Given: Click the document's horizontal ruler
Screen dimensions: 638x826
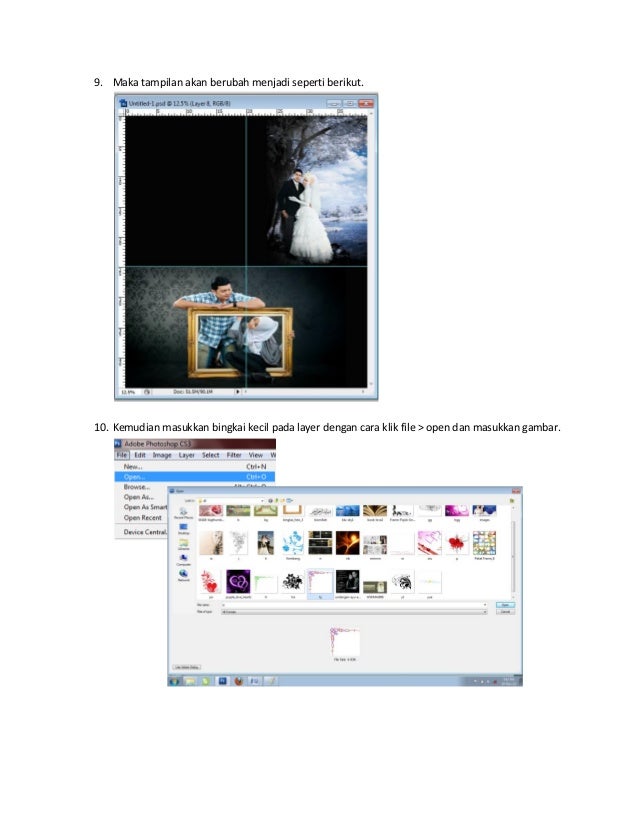Looking at the screenshot, I should pos(246,112).
